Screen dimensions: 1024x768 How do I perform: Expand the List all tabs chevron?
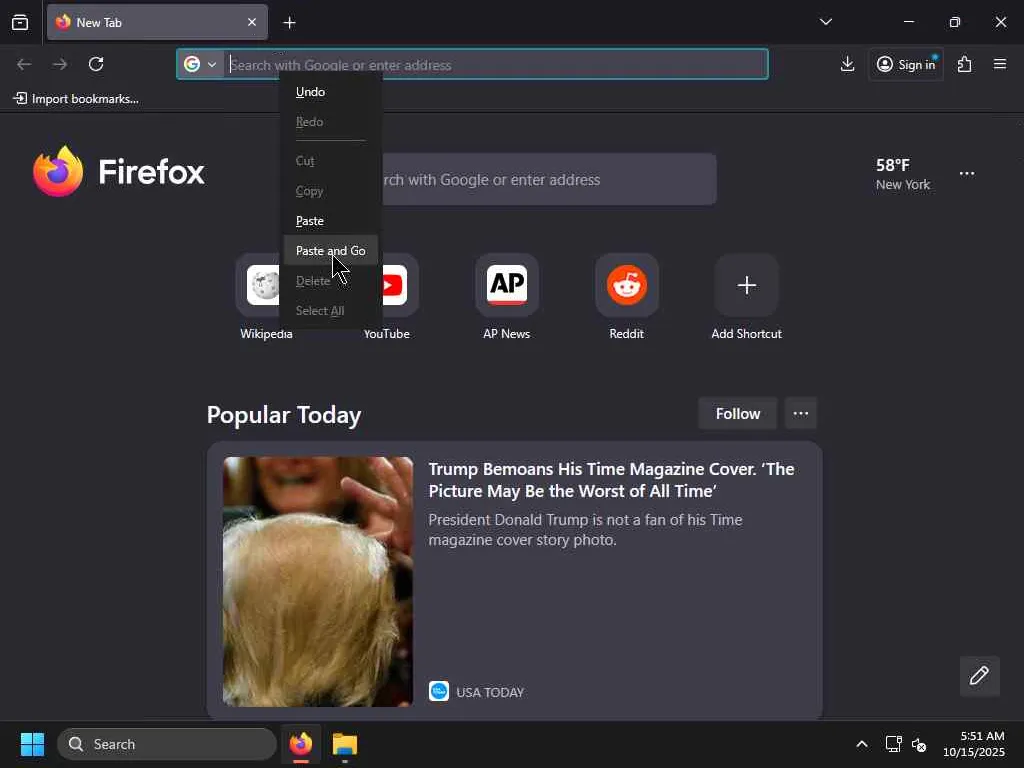click(x=825, y=22)
